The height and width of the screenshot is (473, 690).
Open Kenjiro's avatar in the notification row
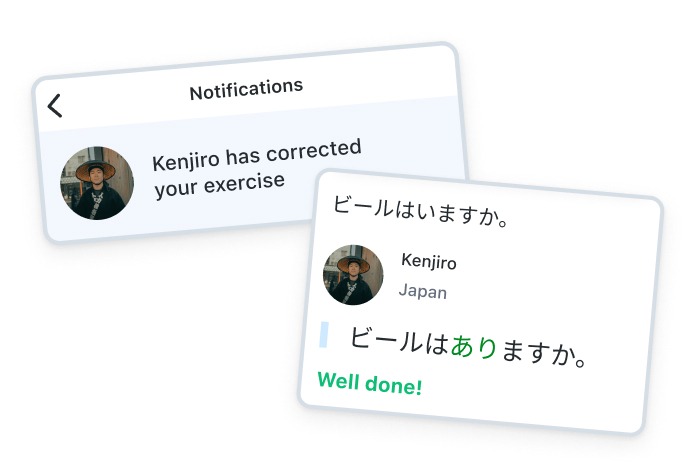point(97,183)
